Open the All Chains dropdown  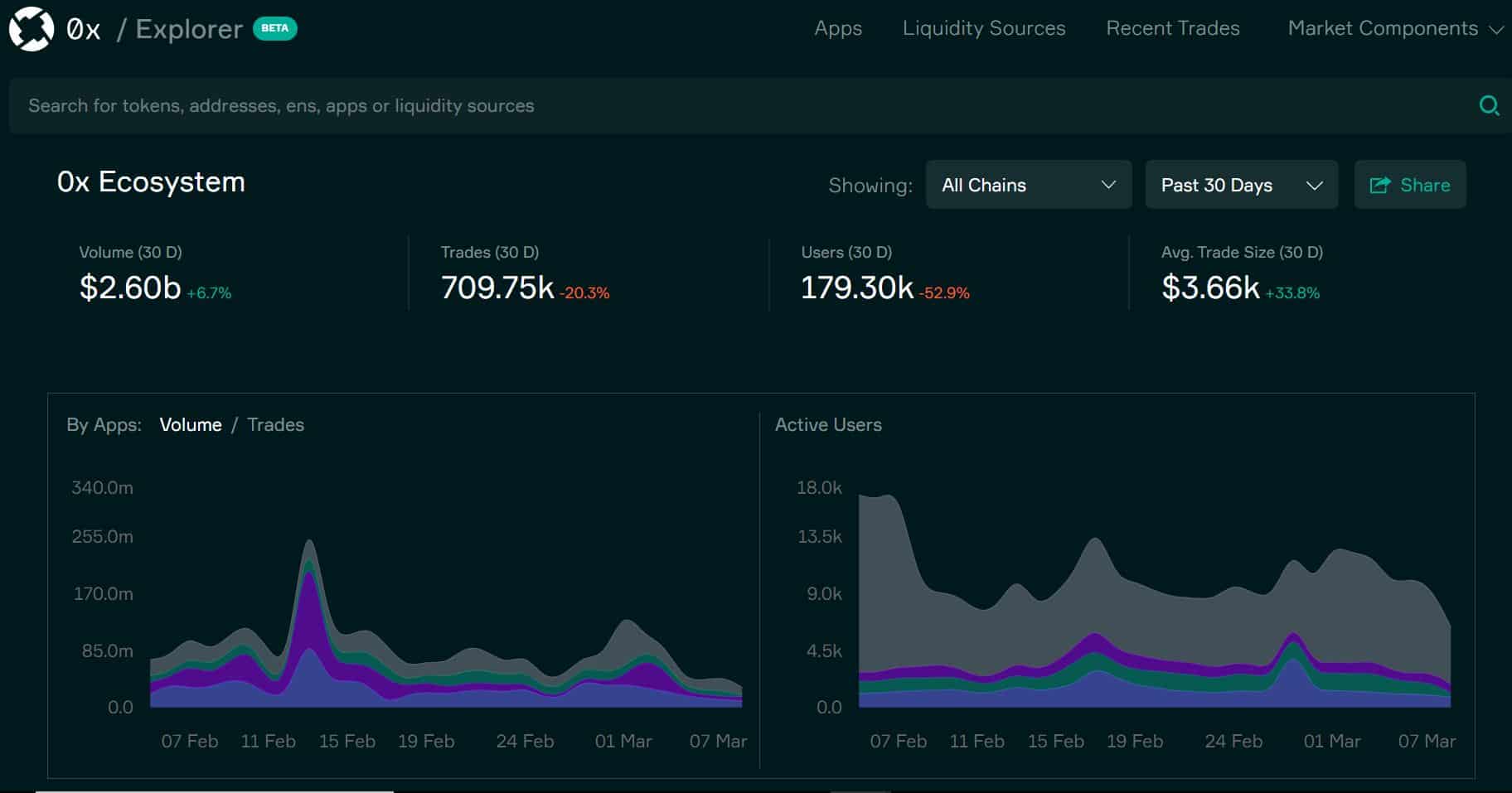(1028, 185)
